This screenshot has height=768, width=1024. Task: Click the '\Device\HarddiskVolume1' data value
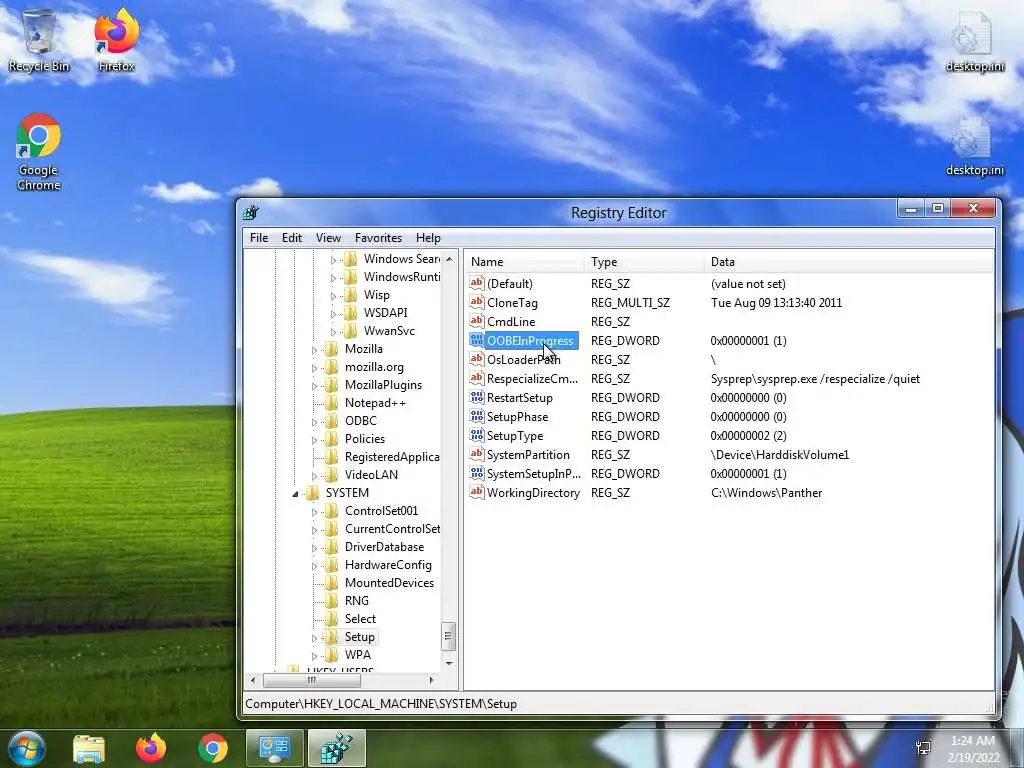(780, 455)
